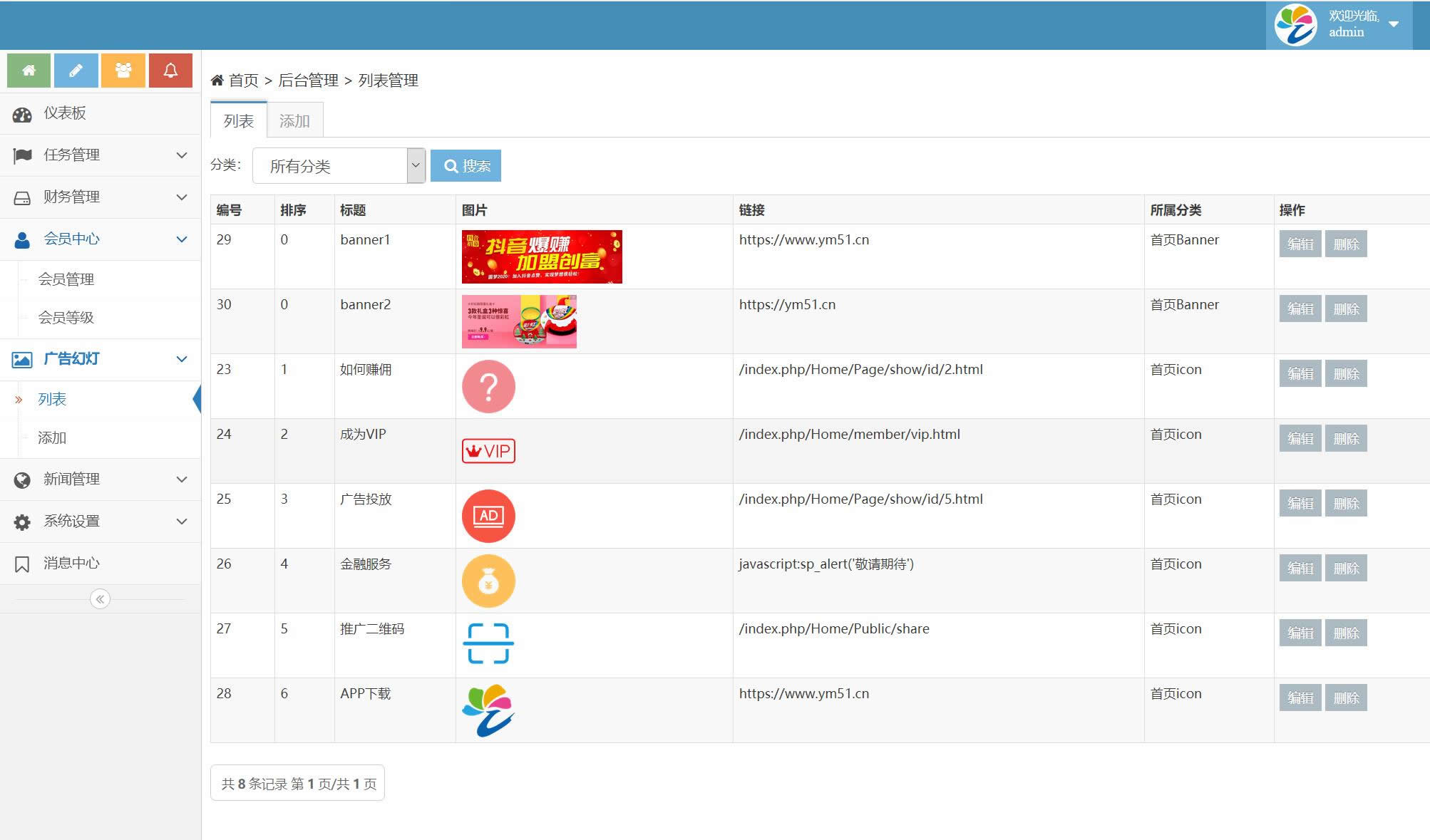
Task: Click the gear icon beside 系统设置
Action: [x=22, y=522]
